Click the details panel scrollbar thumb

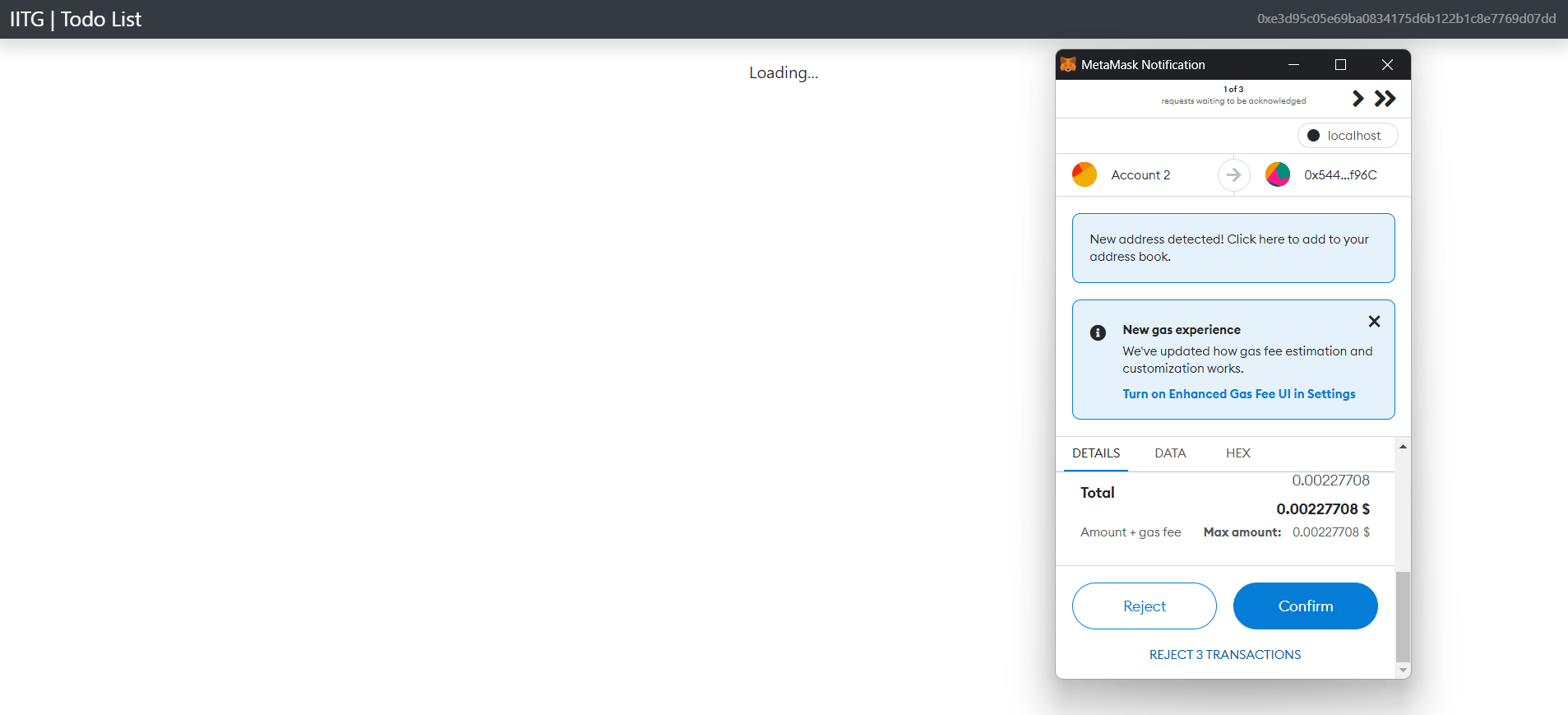click(x=1403, y=617)
